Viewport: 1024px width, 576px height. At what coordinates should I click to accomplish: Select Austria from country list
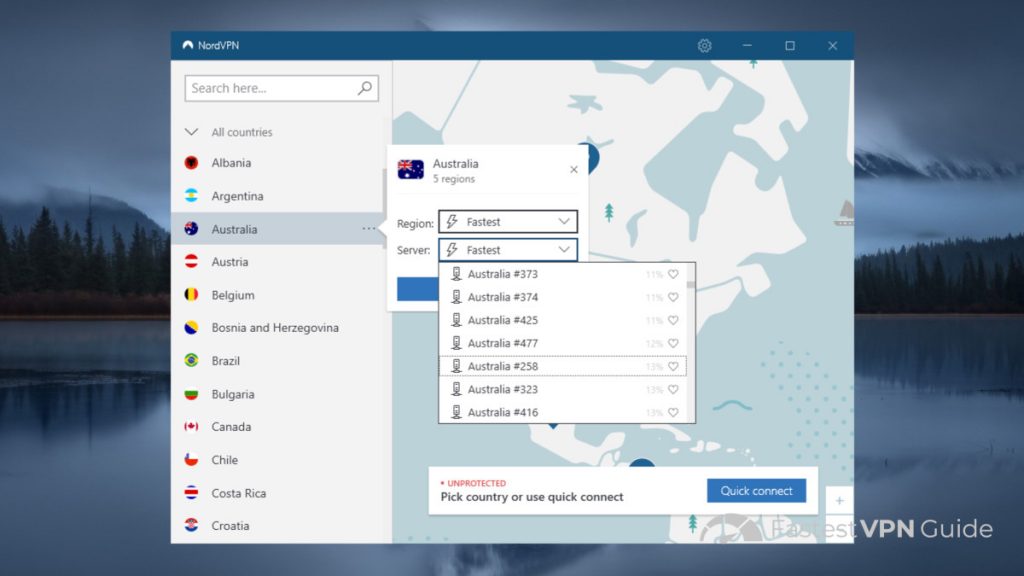click(x=277, y=261)
